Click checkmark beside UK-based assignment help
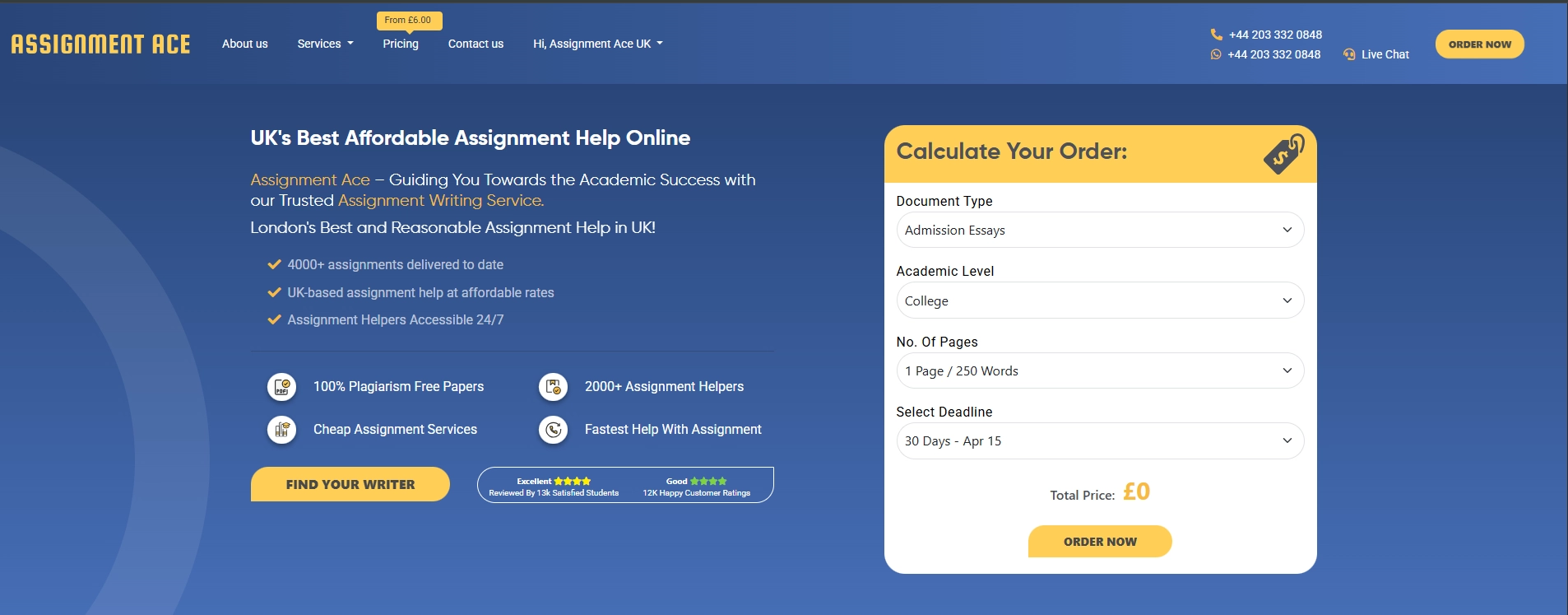 click(275, 292)
